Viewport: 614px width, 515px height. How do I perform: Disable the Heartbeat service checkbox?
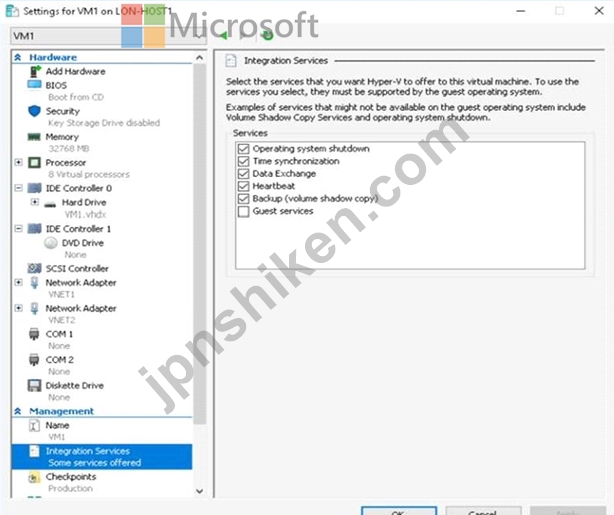click(243, 186)
